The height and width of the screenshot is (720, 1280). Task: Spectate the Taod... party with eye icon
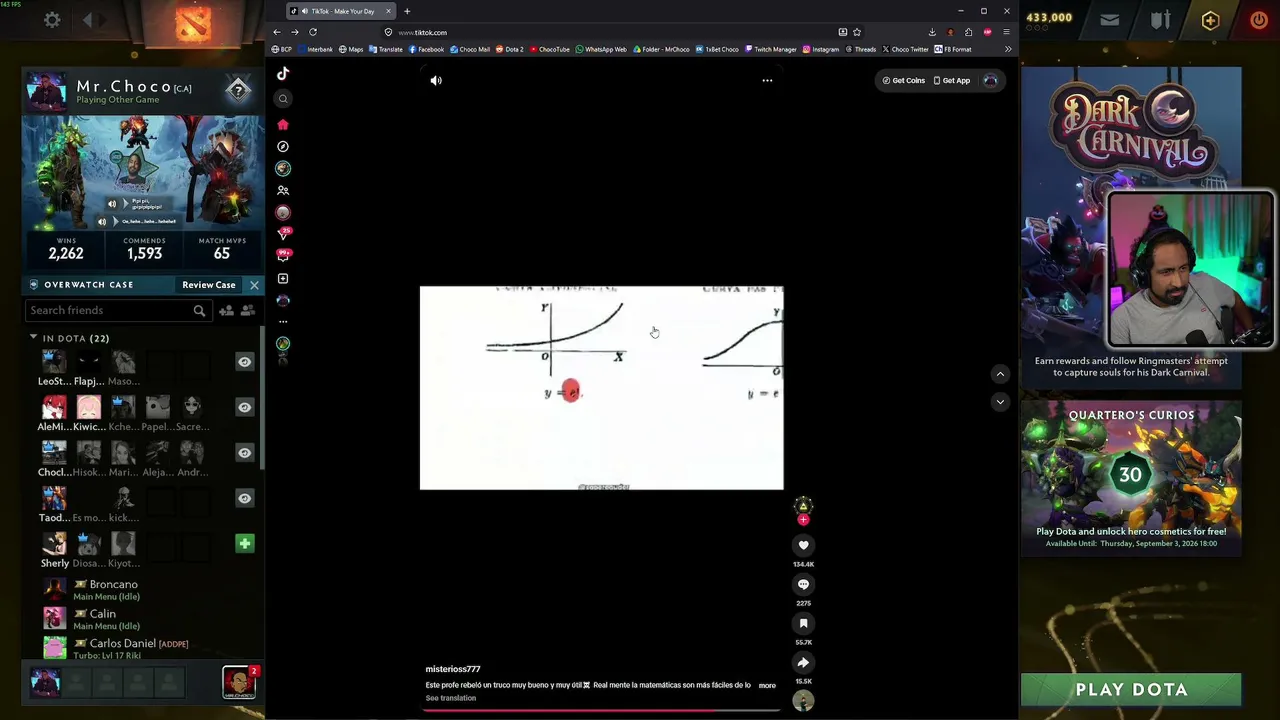click(244, 498)
